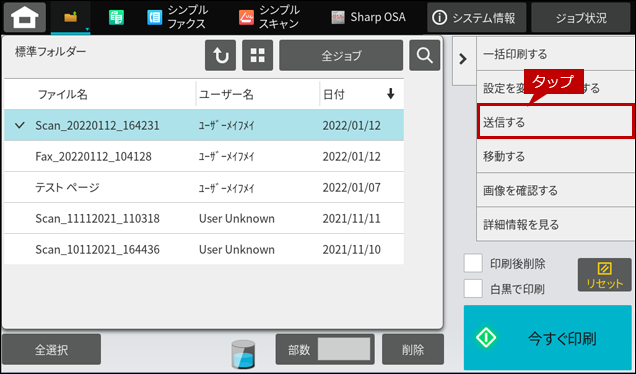Go up one folder level arrow icon
636x374 pixels.
tap(220, 56)
